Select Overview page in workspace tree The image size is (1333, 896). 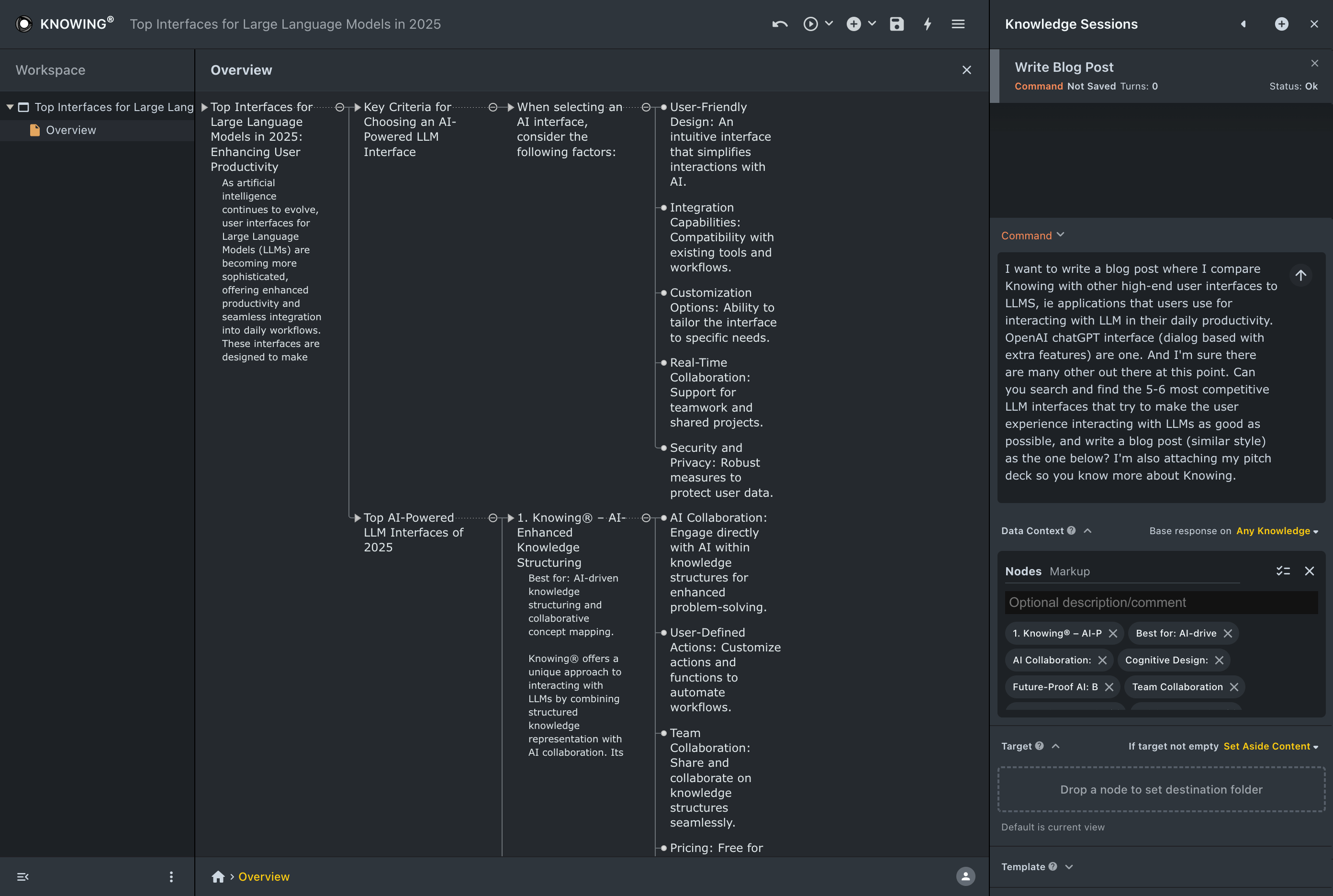(x=71, y=130)
